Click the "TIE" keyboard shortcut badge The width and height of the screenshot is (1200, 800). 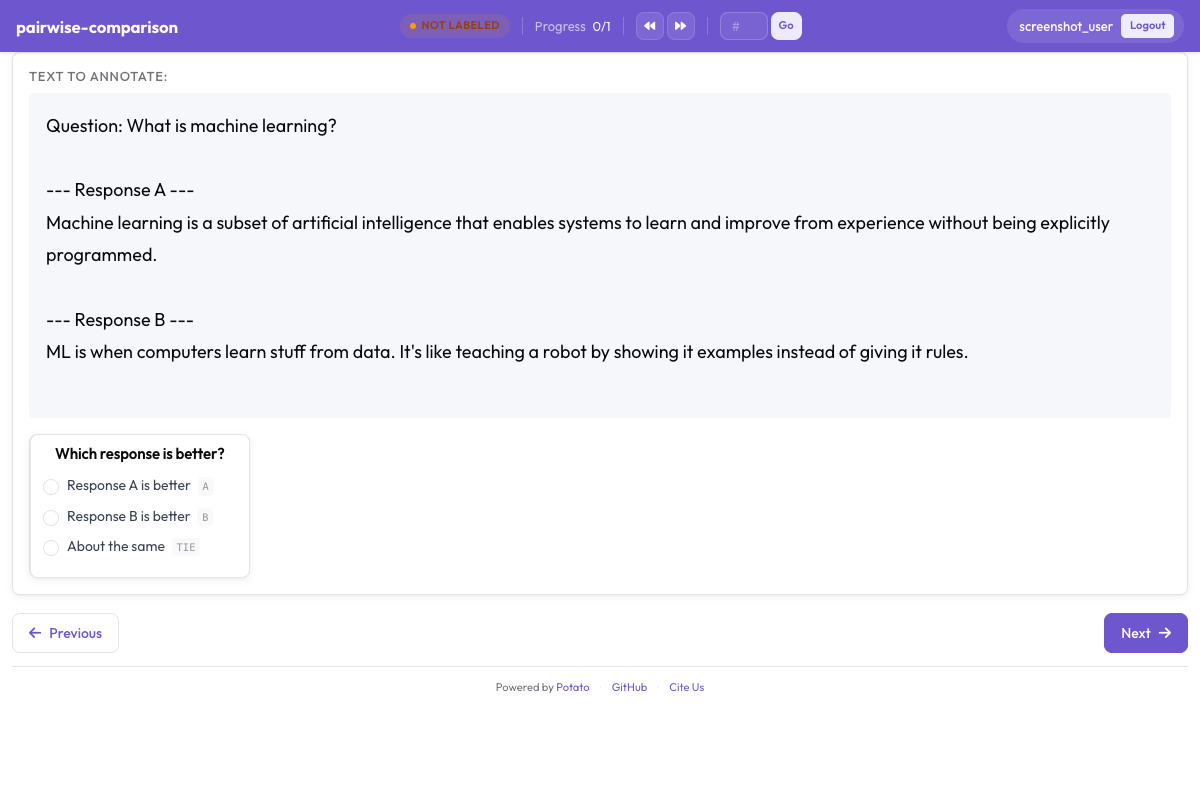click(186, 547)
